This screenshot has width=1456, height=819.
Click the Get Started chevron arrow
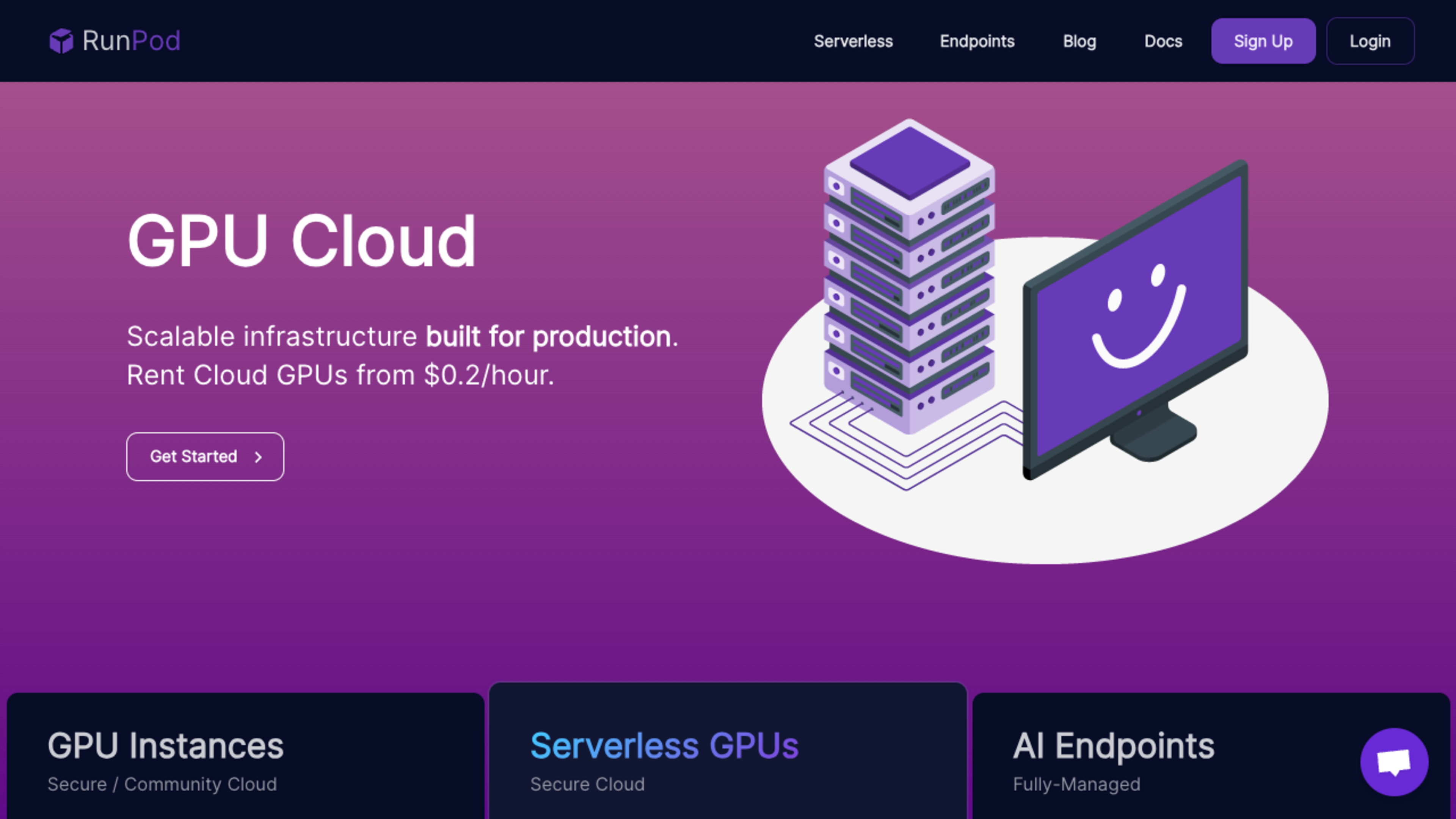pos(258,457)
